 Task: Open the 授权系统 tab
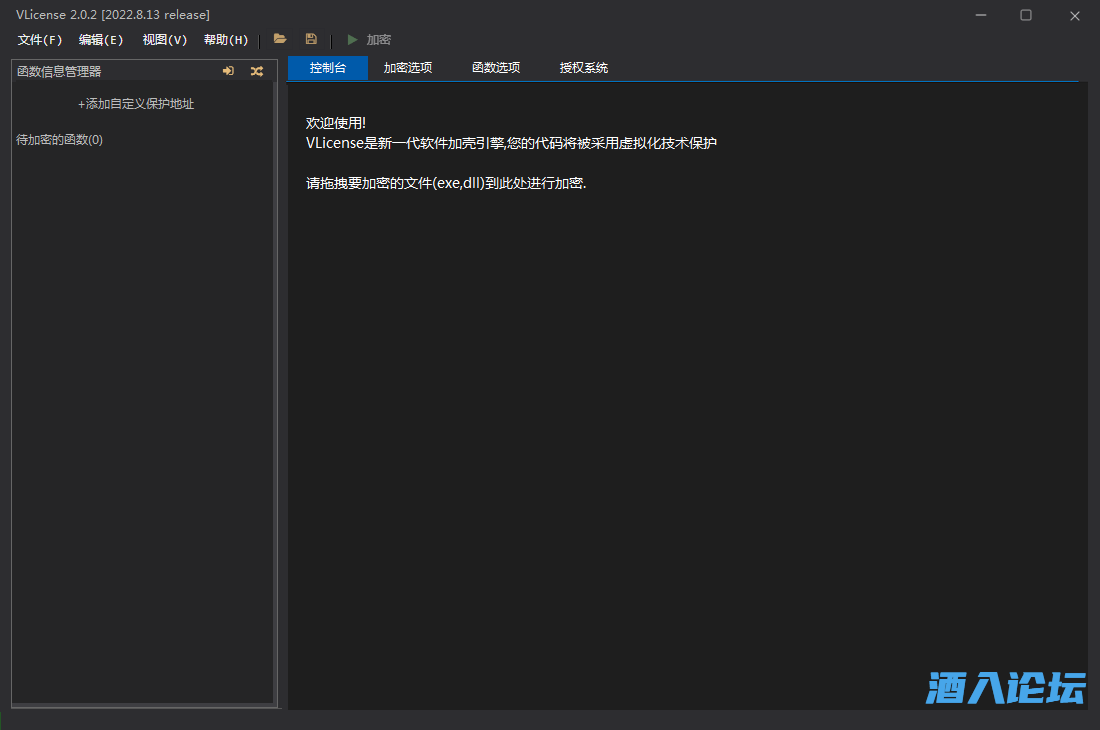coord(584,68)
